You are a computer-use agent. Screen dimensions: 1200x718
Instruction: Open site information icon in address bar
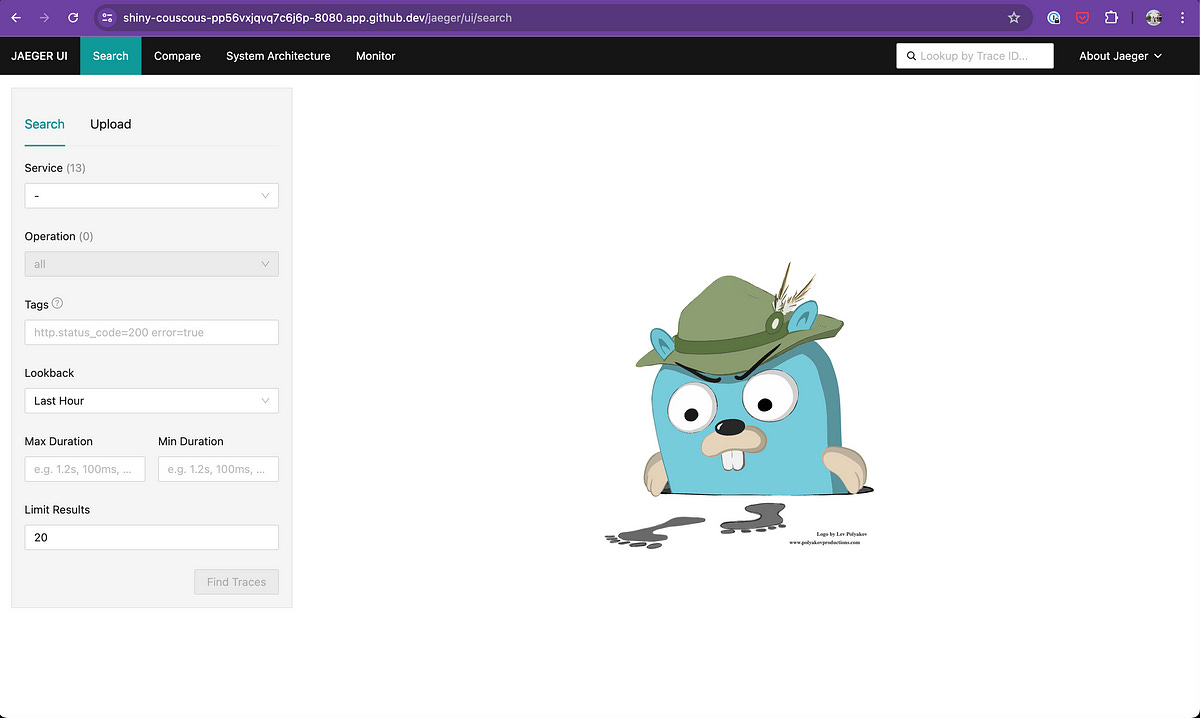click(x=108, y=17)
